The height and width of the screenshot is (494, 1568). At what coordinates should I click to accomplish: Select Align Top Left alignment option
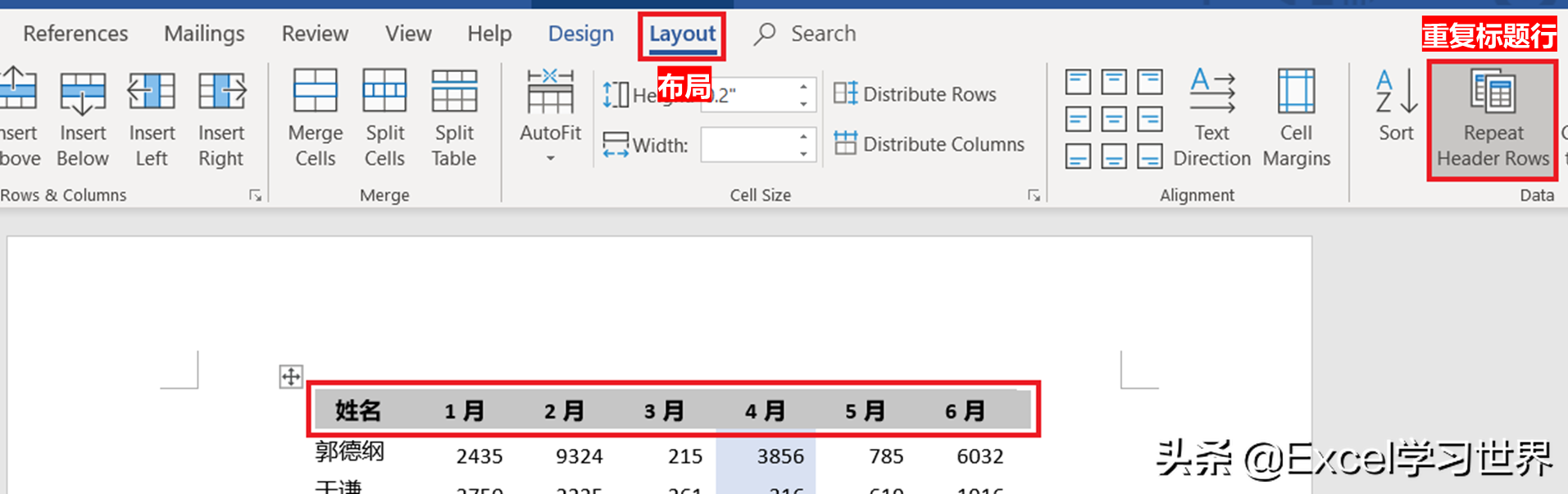1078,82
